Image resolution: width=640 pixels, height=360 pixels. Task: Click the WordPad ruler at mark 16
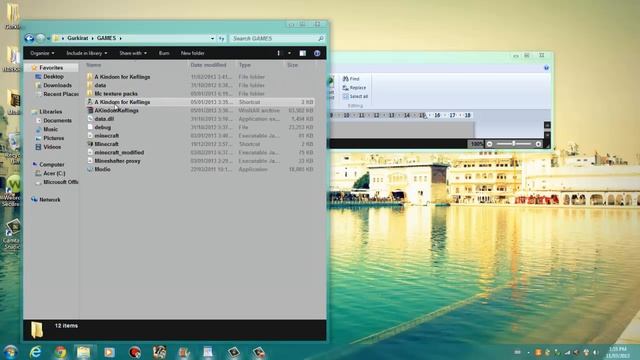click(437, 116)
